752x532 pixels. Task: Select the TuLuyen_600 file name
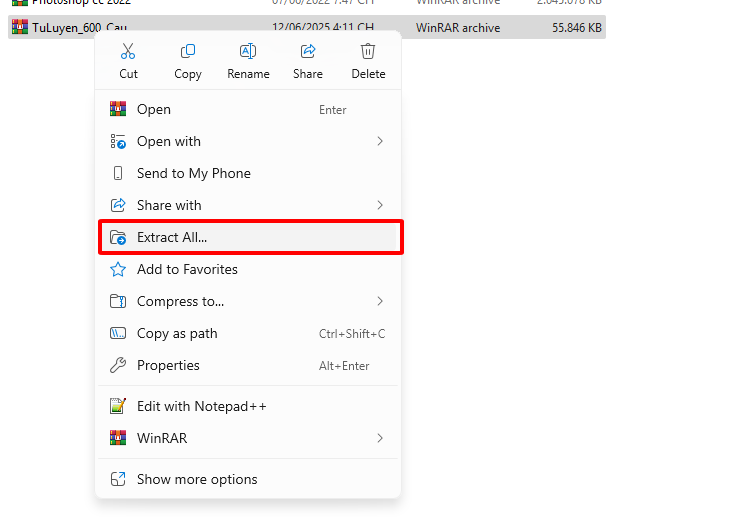80,28
